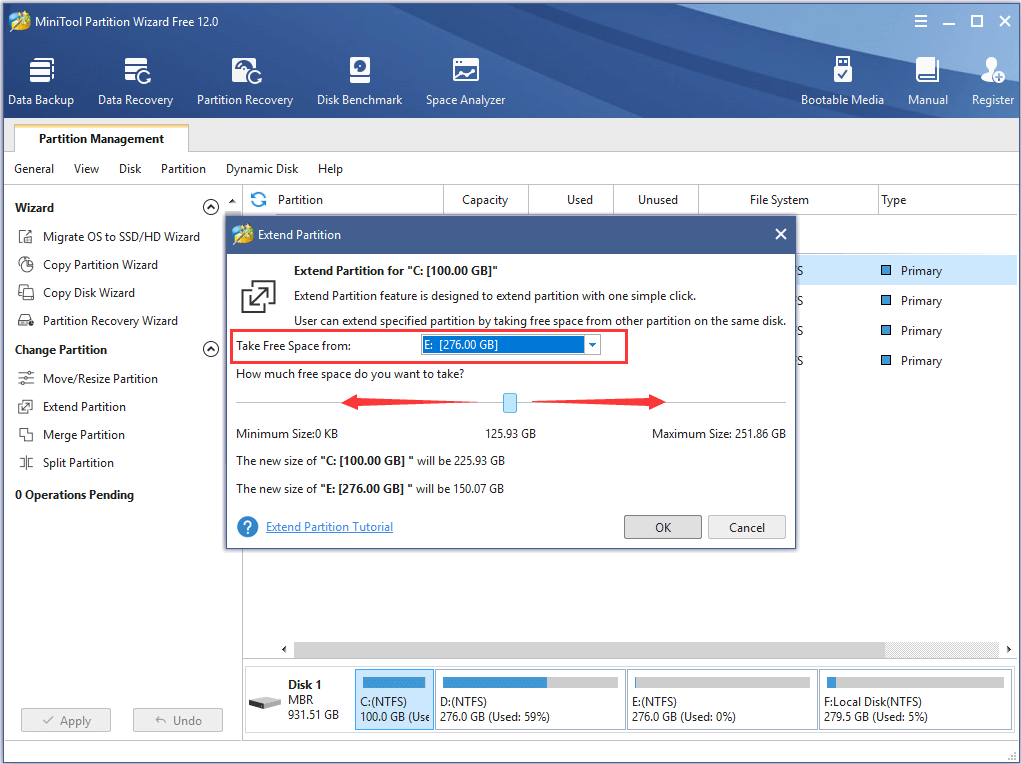Open Partition Recovery tool
Image resolution: width=1021 pixels, height=764 pixels.
point(245,82)
